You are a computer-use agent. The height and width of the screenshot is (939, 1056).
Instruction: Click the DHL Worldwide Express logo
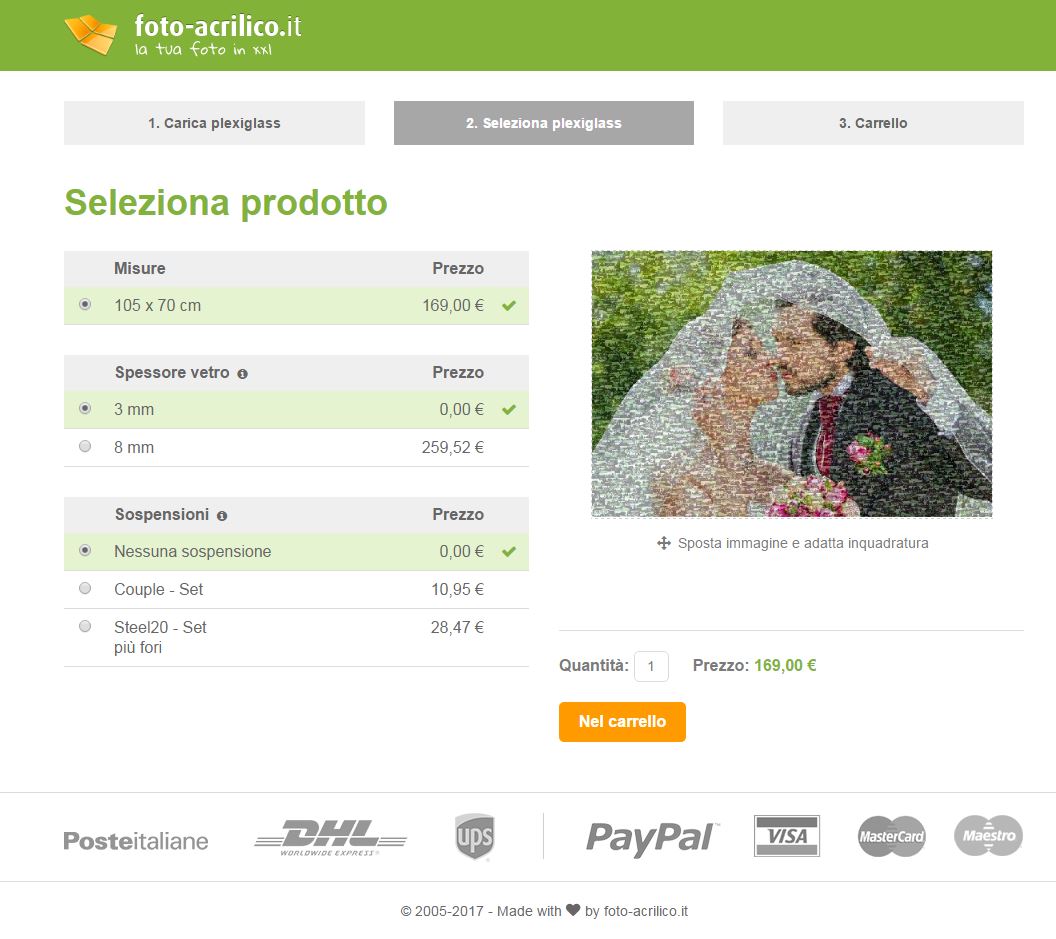click(330, 838)
